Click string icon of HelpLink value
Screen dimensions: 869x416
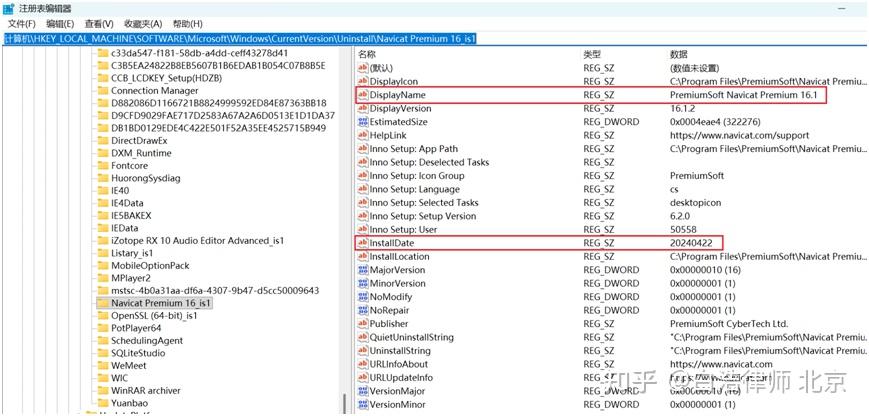(x=363, y=135)
